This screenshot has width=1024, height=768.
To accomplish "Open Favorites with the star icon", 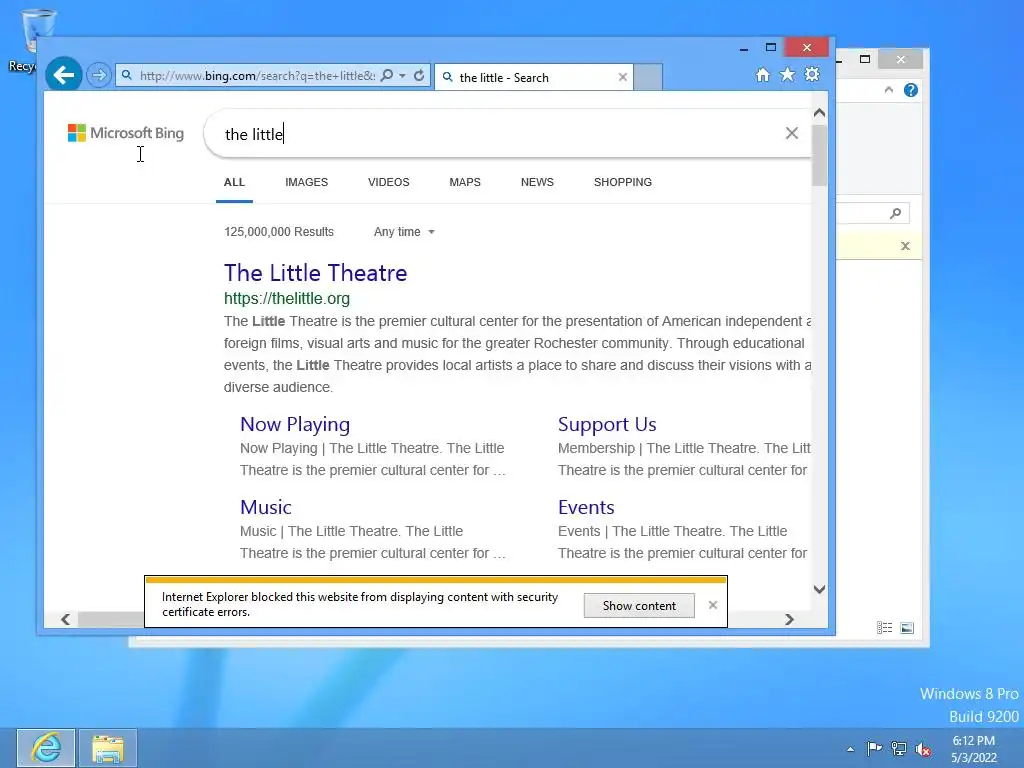I will (x=788, y=74).
